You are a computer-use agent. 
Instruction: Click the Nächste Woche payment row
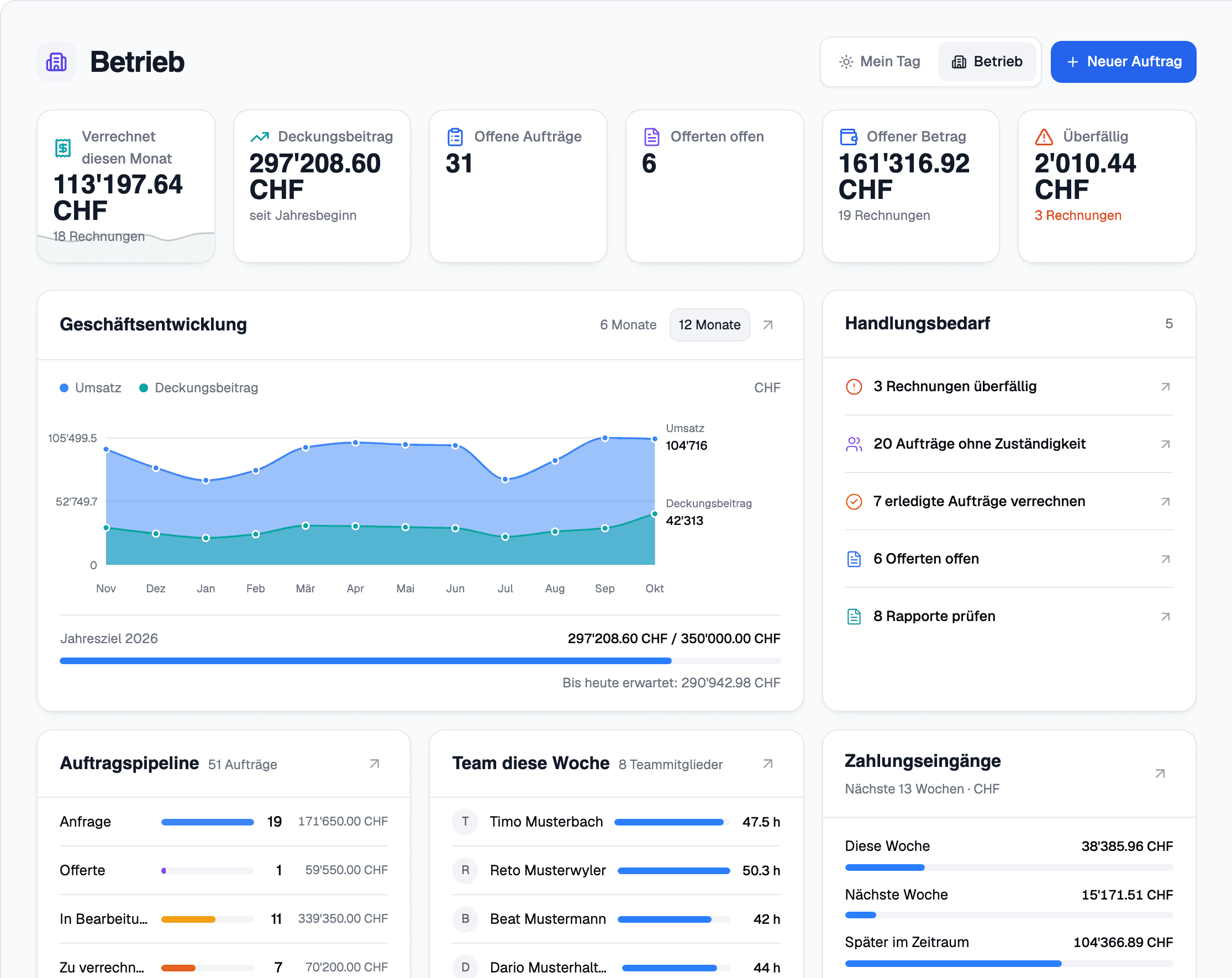[1009, 901]
